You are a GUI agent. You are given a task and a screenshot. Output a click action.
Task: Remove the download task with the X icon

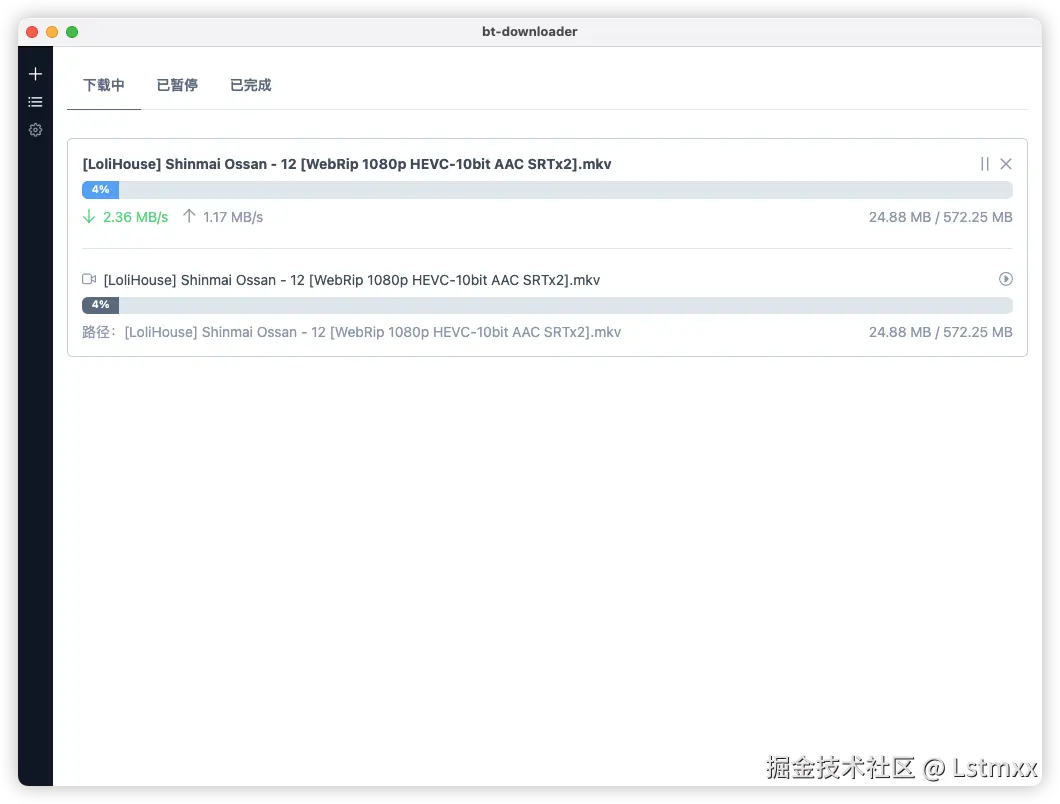(1006, 163)
